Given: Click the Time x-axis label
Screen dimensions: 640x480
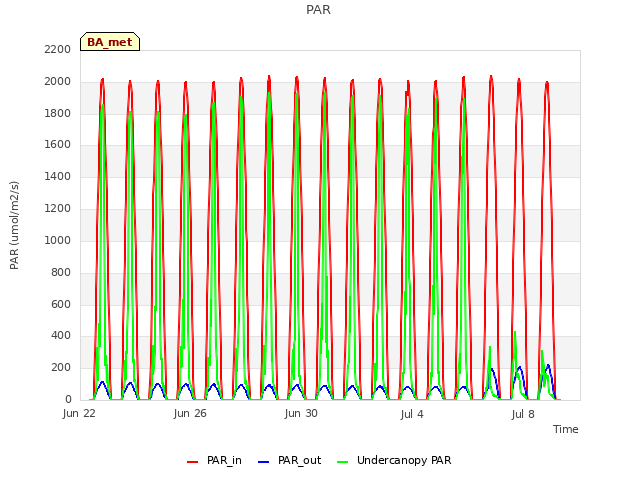Looking at the screenshot, I should [566, 429].
